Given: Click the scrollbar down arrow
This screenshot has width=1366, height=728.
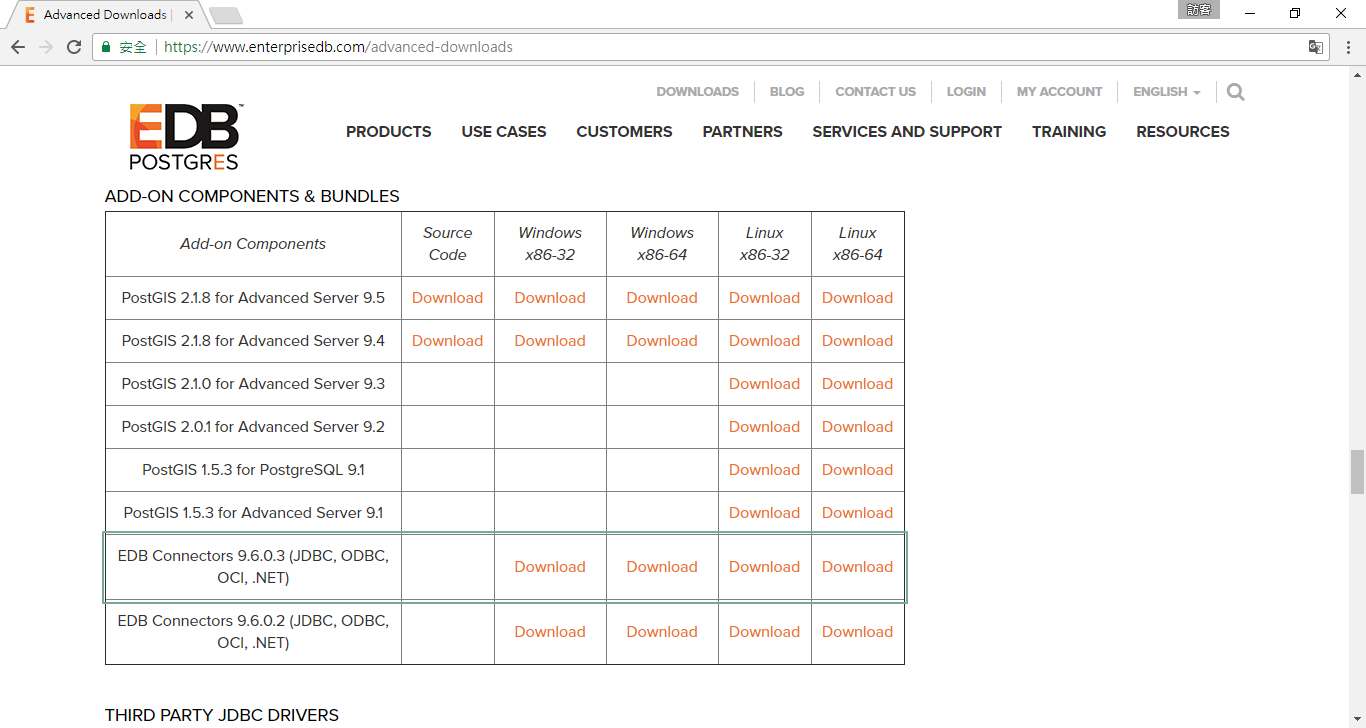Looking at the screenshot, I should [1357, 719].
